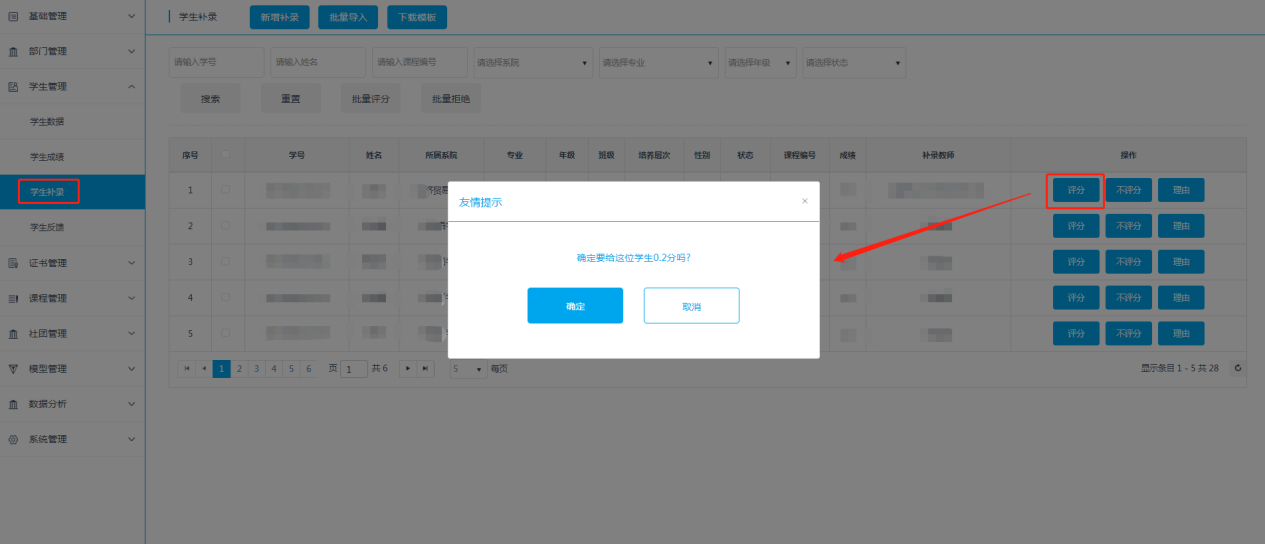Toggle the select-all checkbox in table header
Viewport: 1265px width, 544px height.
click(226, 154)
